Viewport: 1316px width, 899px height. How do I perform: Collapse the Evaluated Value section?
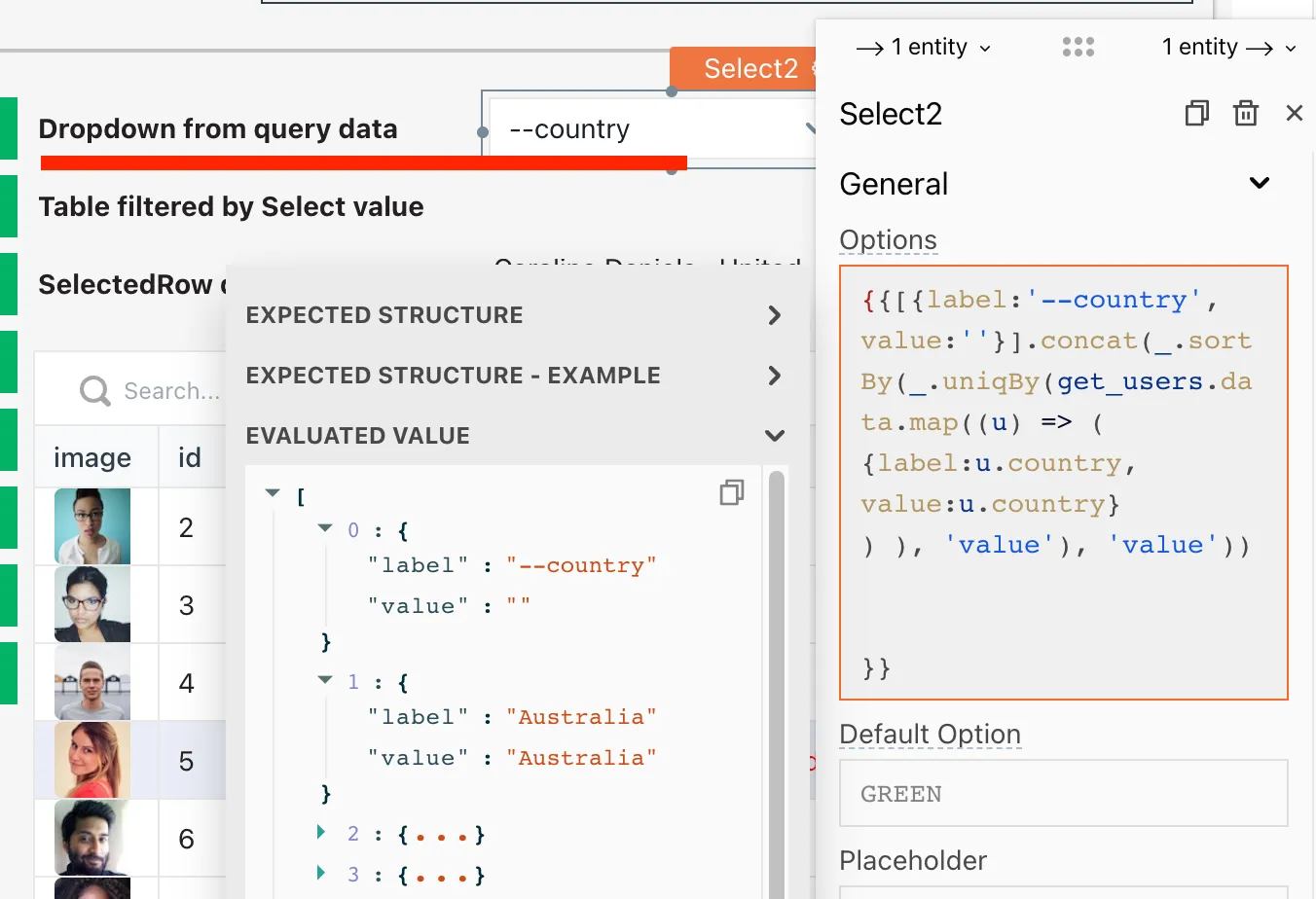(x=774, y=436)
